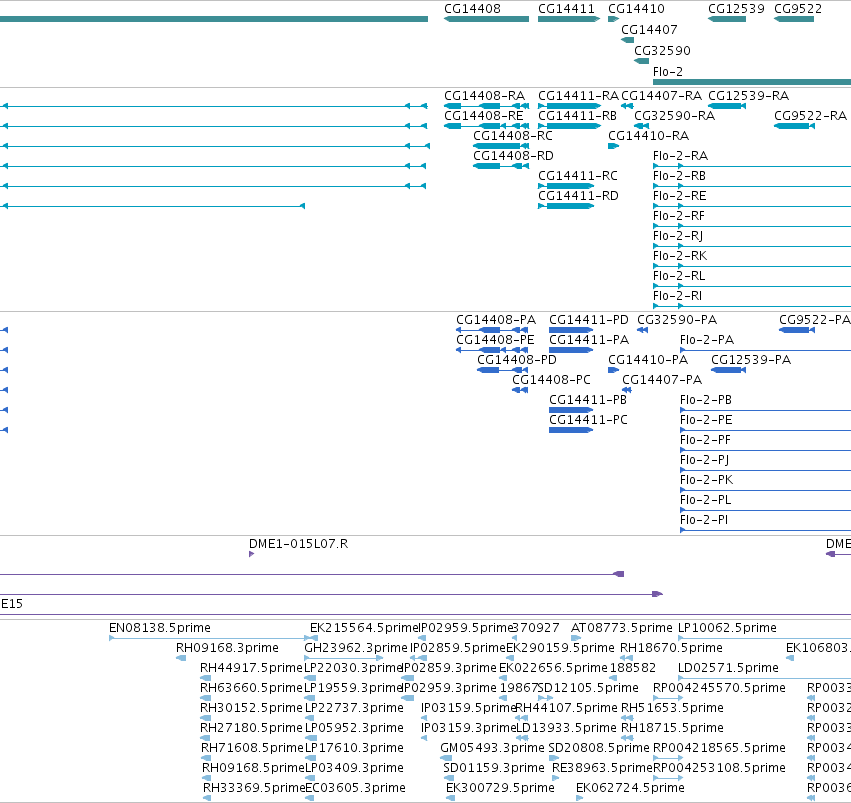Click the CG14407-RA transcript
The width and height of the screenshot is (851, 803).
(x=661, y=95)
